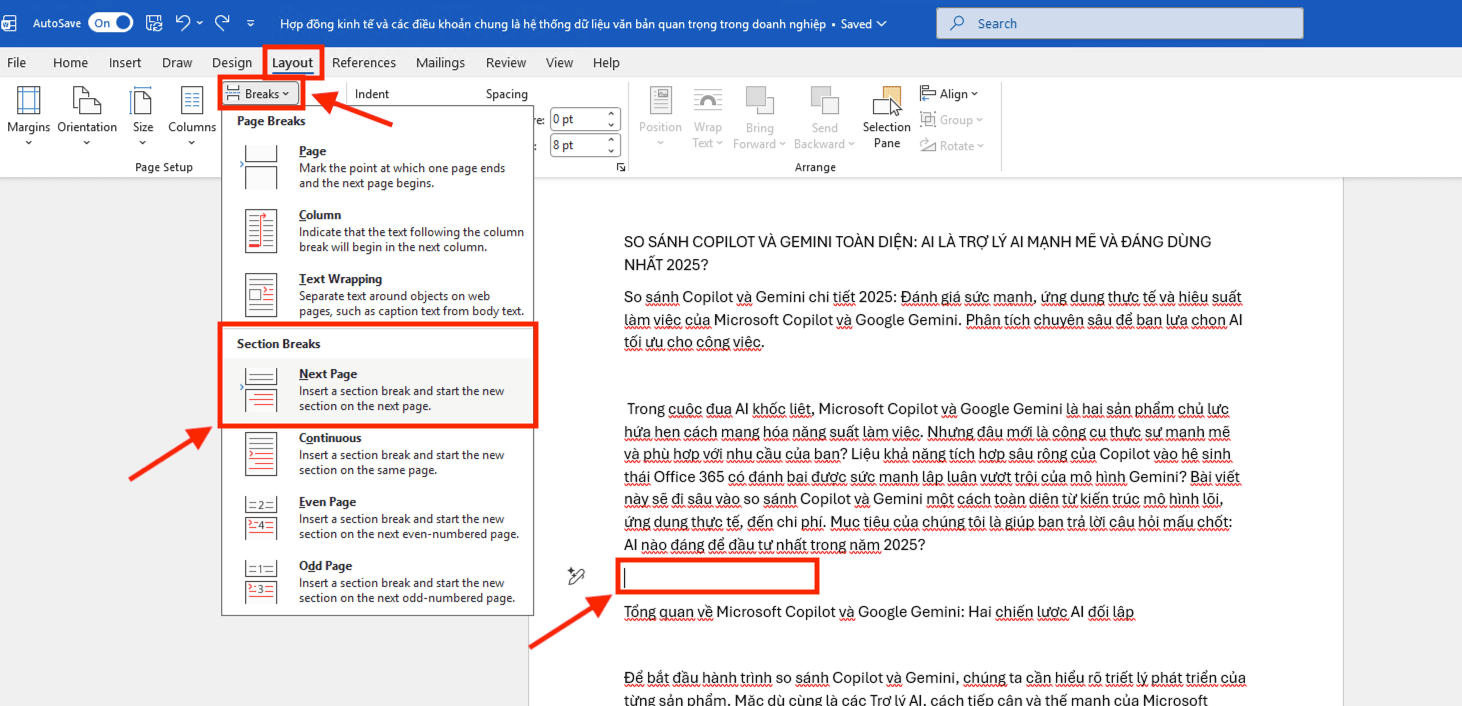Insert an Odd Page section break
The width and height of the screenshot is (1462, 706).
378,581
